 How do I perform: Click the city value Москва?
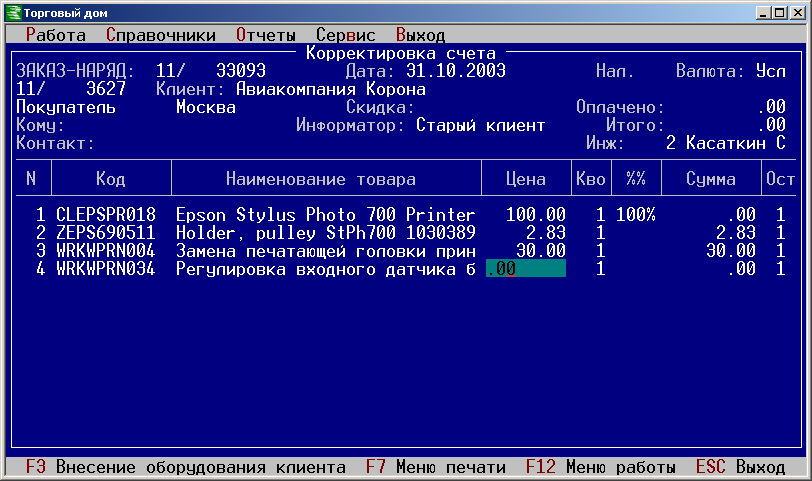(x=206, y=107)
